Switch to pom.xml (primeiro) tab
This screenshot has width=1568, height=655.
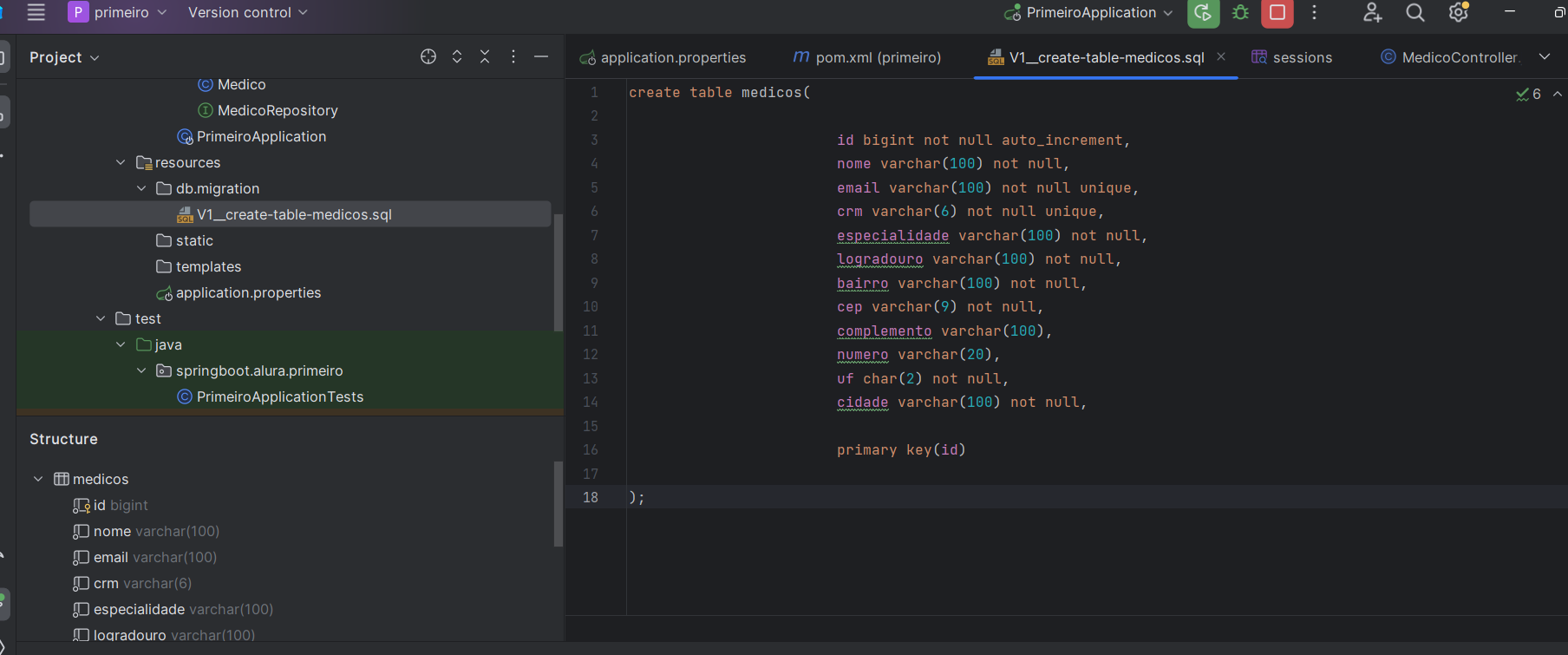pyautogui.click(x=867, y=57)
